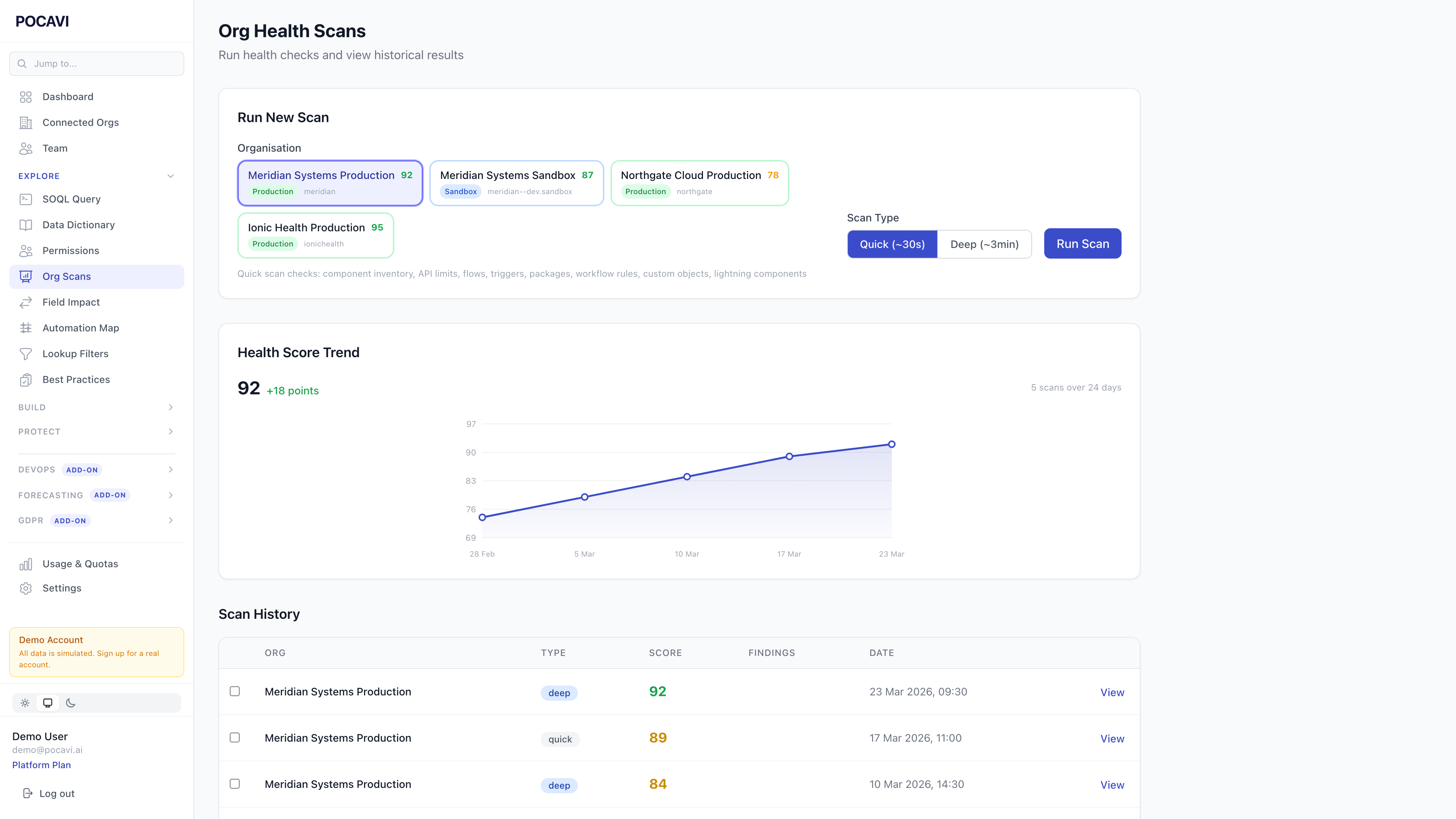Open Best Practices clipboard icon
This screenshot has height=819, width=1456.
(25, 380)
